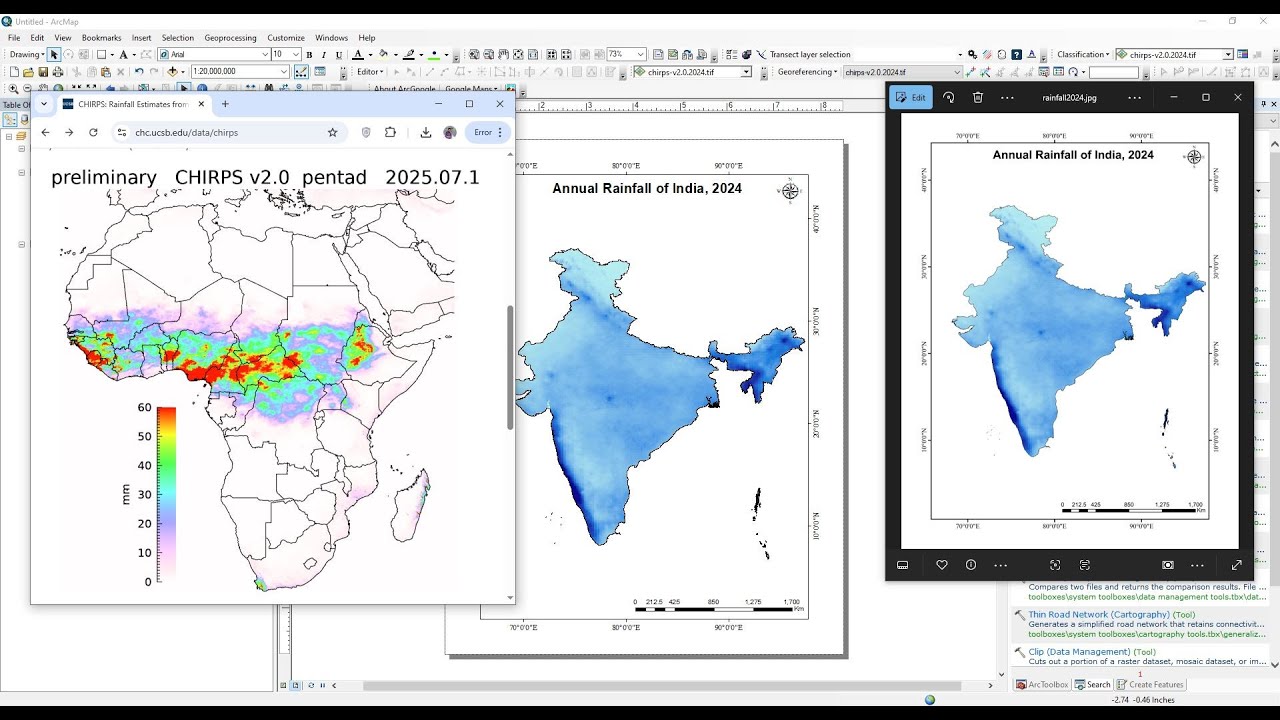
Task: Toggle underline text formatting
Action: pyautogui.click(x=339, y=54)
